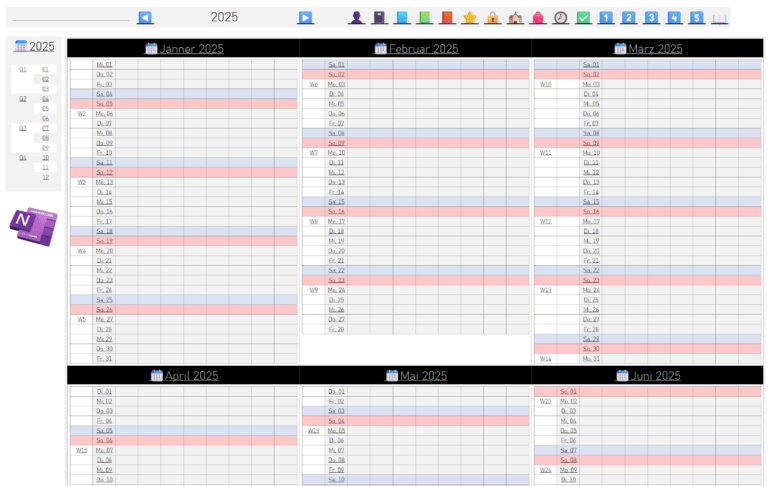Open week W15 in April

tap(81, 450)
